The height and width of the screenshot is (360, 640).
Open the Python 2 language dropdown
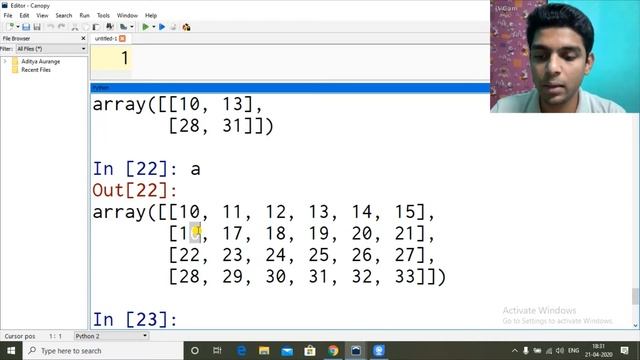coord(111,336)
